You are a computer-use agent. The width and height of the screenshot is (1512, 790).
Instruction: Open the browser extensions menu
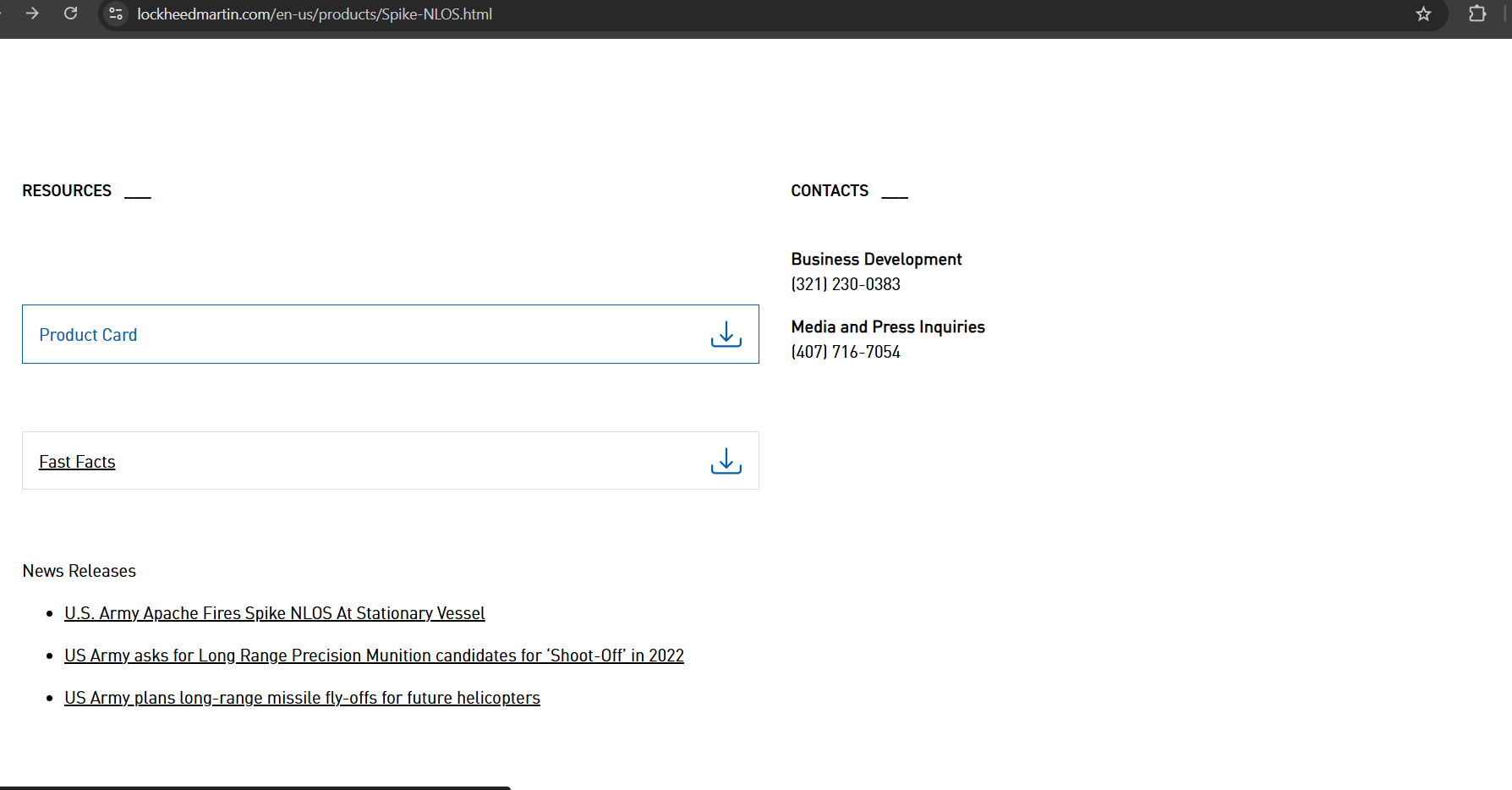tap(1476, 14)
